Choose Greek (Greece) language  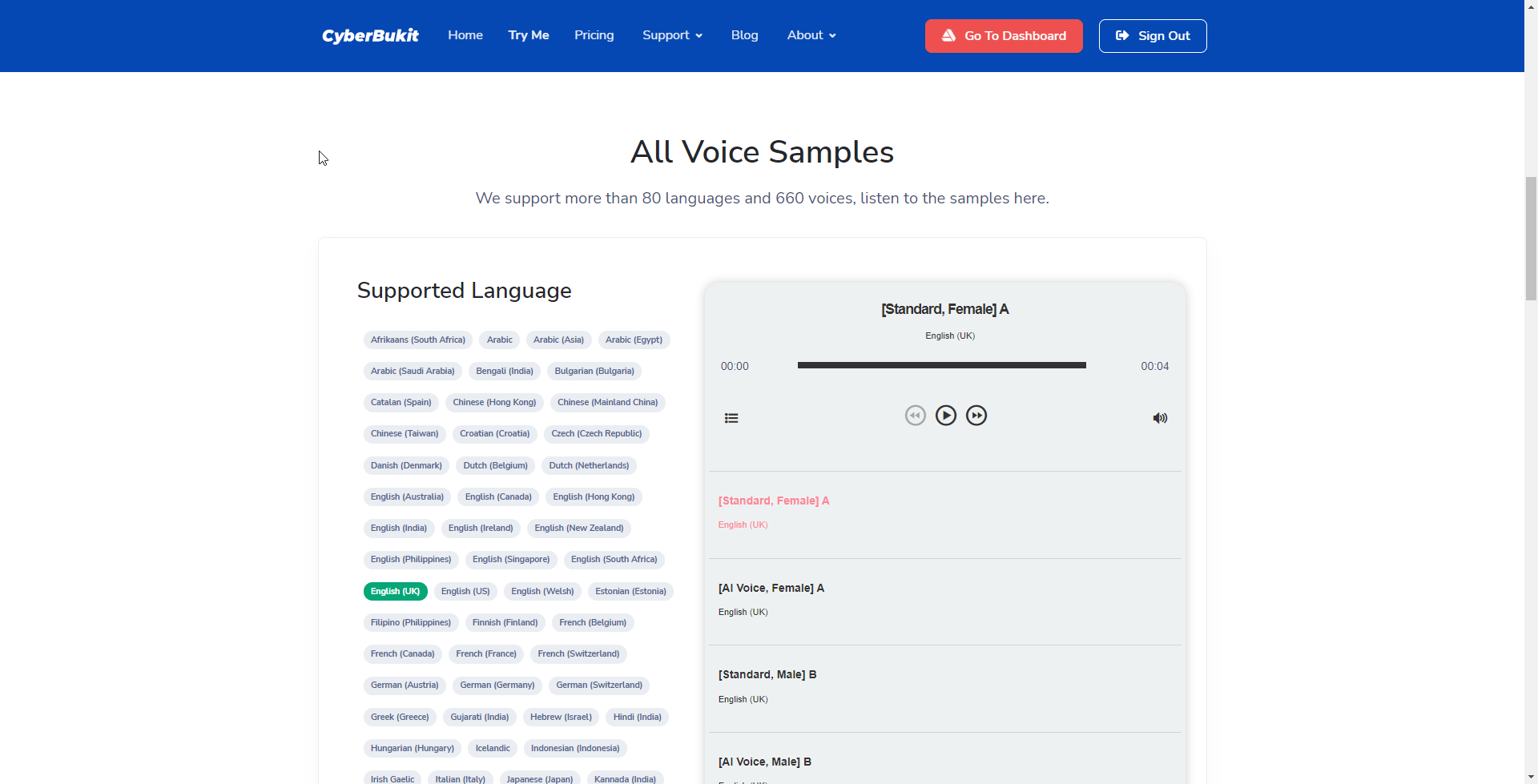pyautogui.click(x=400, y=717)
